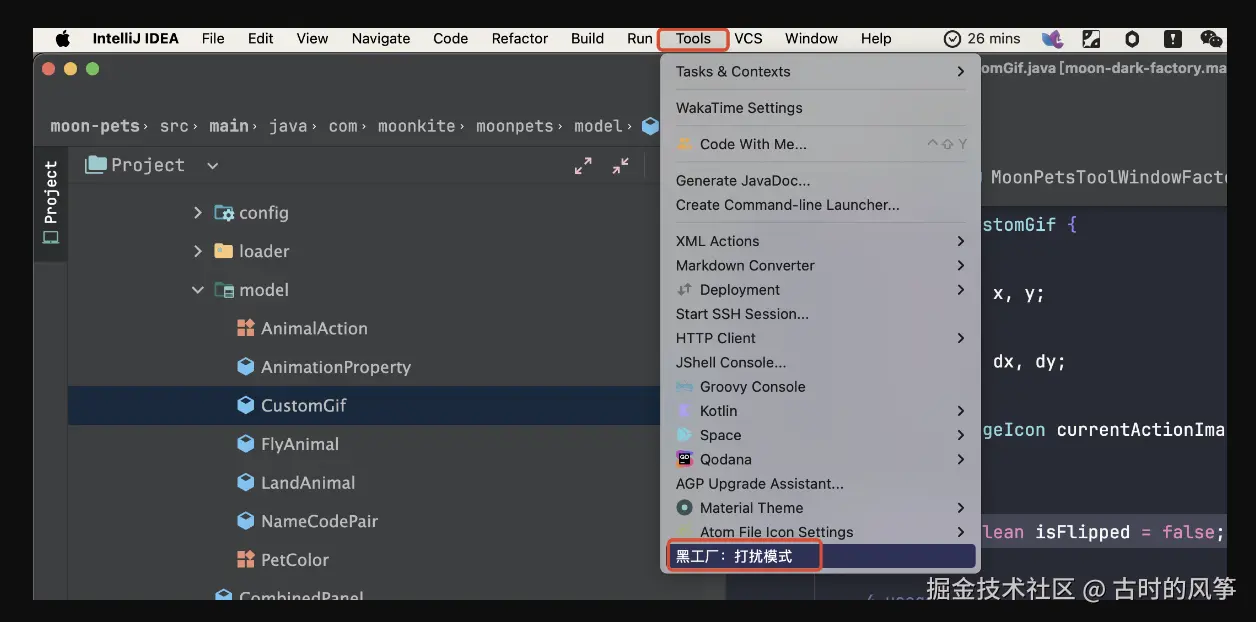Open the Build menu
The width and height of the screenshot is (1256, 622).
587,39
